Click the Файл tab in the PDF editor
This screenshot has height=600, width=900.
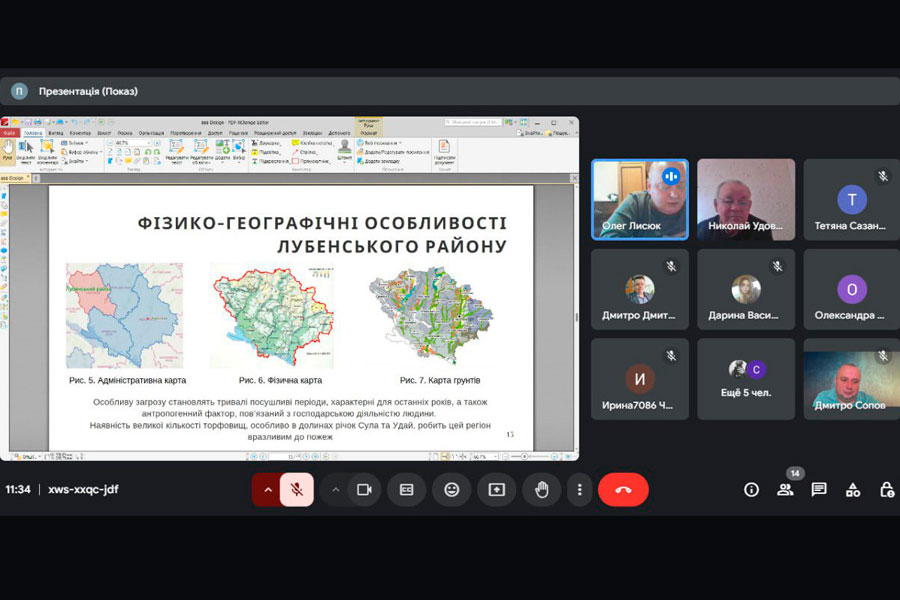(9, 132)
